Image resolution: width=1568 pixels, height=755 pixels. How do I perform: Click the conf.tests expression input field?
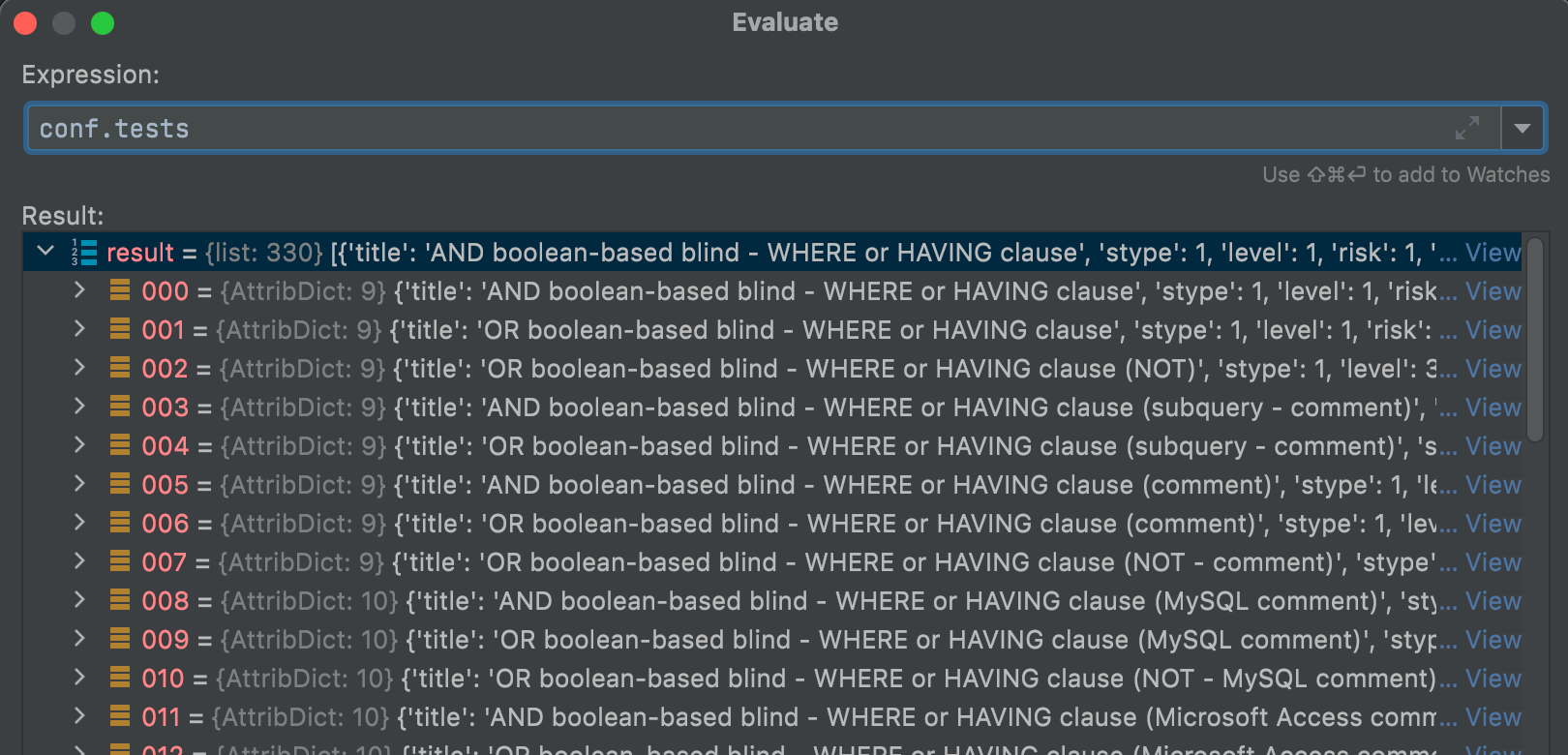pos(736,128)
